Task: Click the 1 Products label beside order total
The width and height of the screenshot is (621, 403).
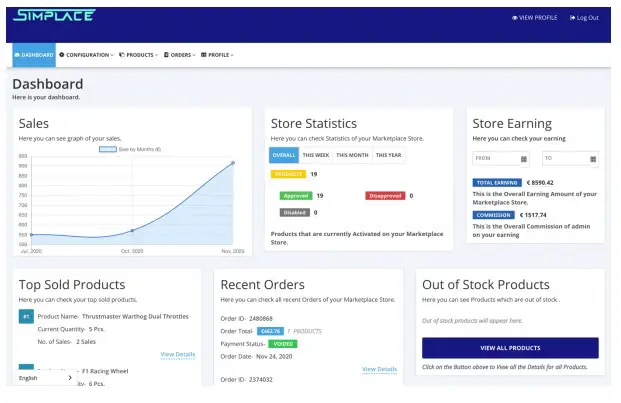Action: coord(304,331)
